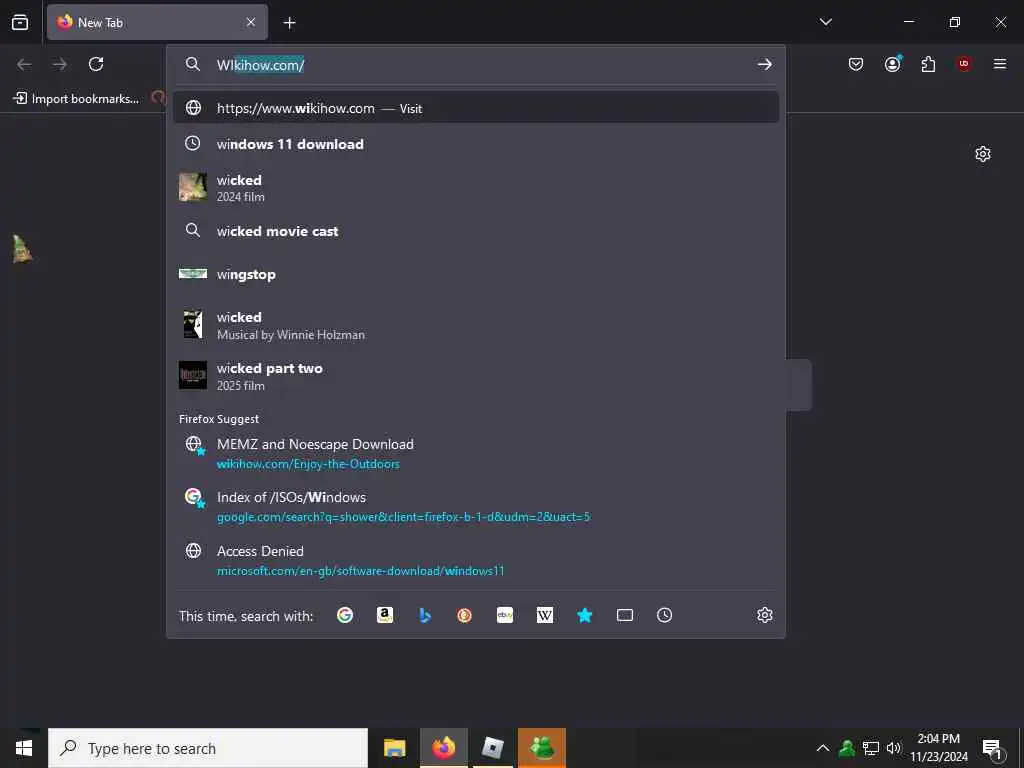This screenshot has height=768, width=1024.
Task: Select wingstop suggestion
Action: (x=475, y=274)
